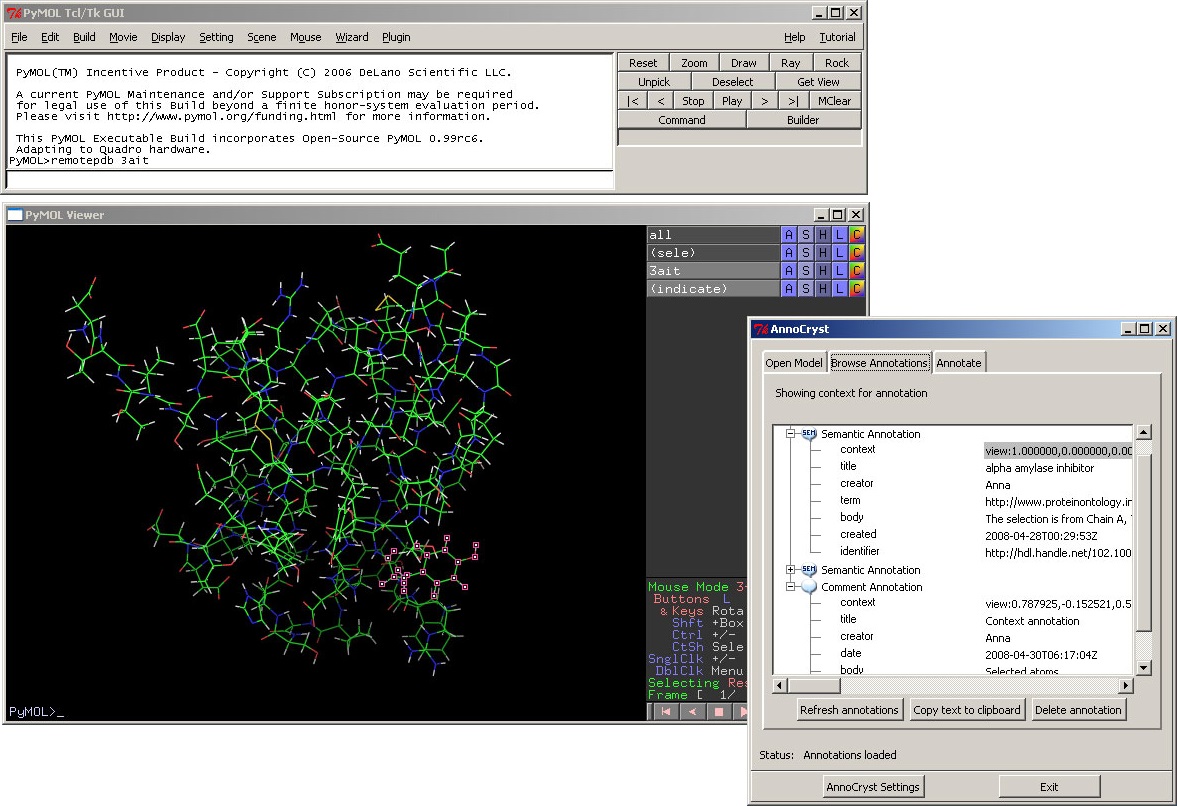The height and width of the screenshot is (806, 1177).
Task: Open Action menu for (sele)
Action: pyautogui.click(x=788, y=253)
